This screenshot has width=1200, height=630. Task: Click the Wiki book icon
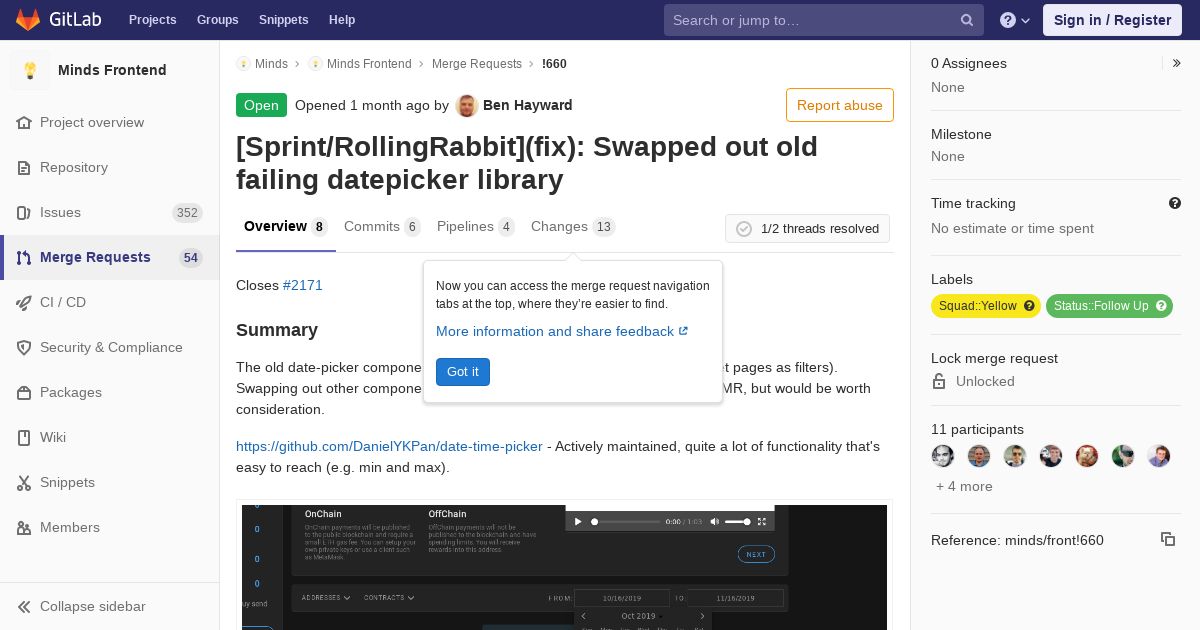point(24,438)
